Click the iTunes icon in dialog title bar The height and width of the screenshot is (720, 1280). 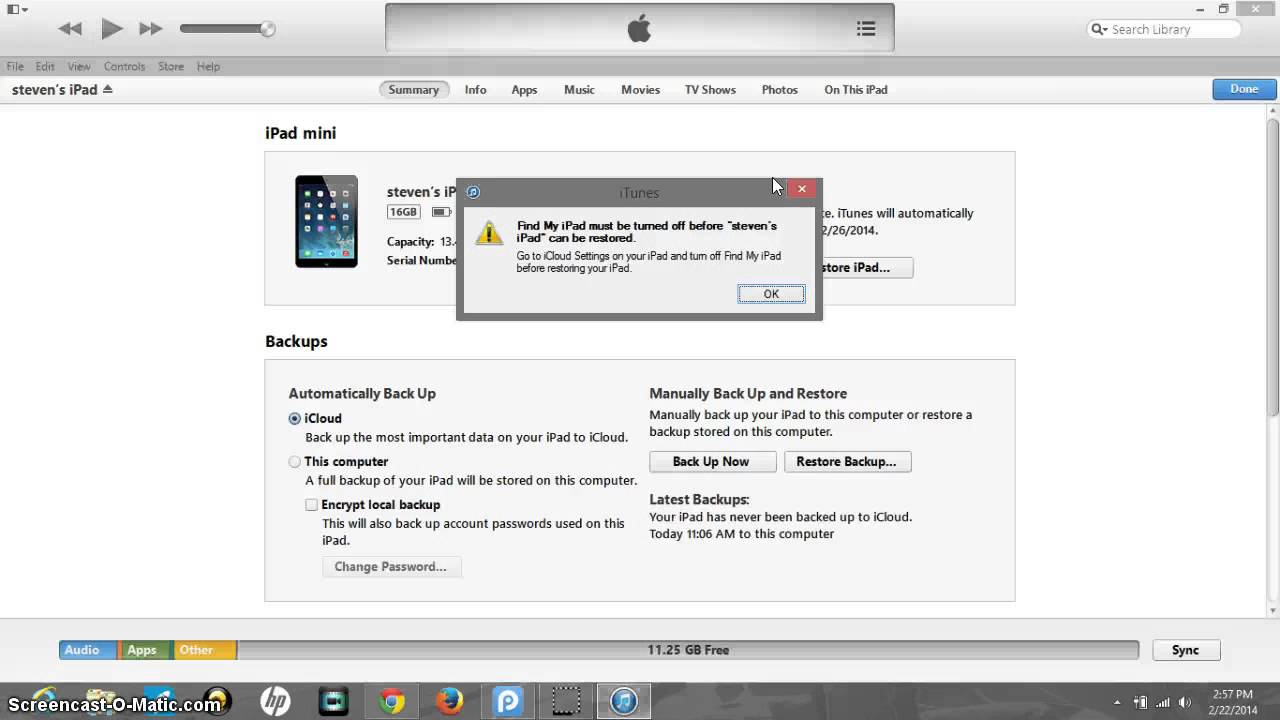(473, 192)
